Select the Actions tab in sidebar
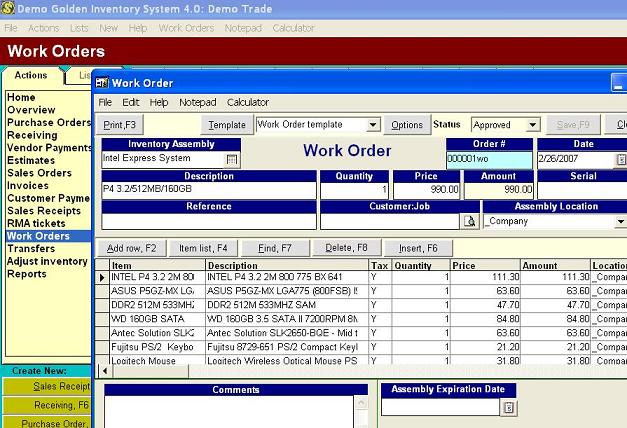The height and width of the screenshot is (428, 627). (x=31, y=75)
